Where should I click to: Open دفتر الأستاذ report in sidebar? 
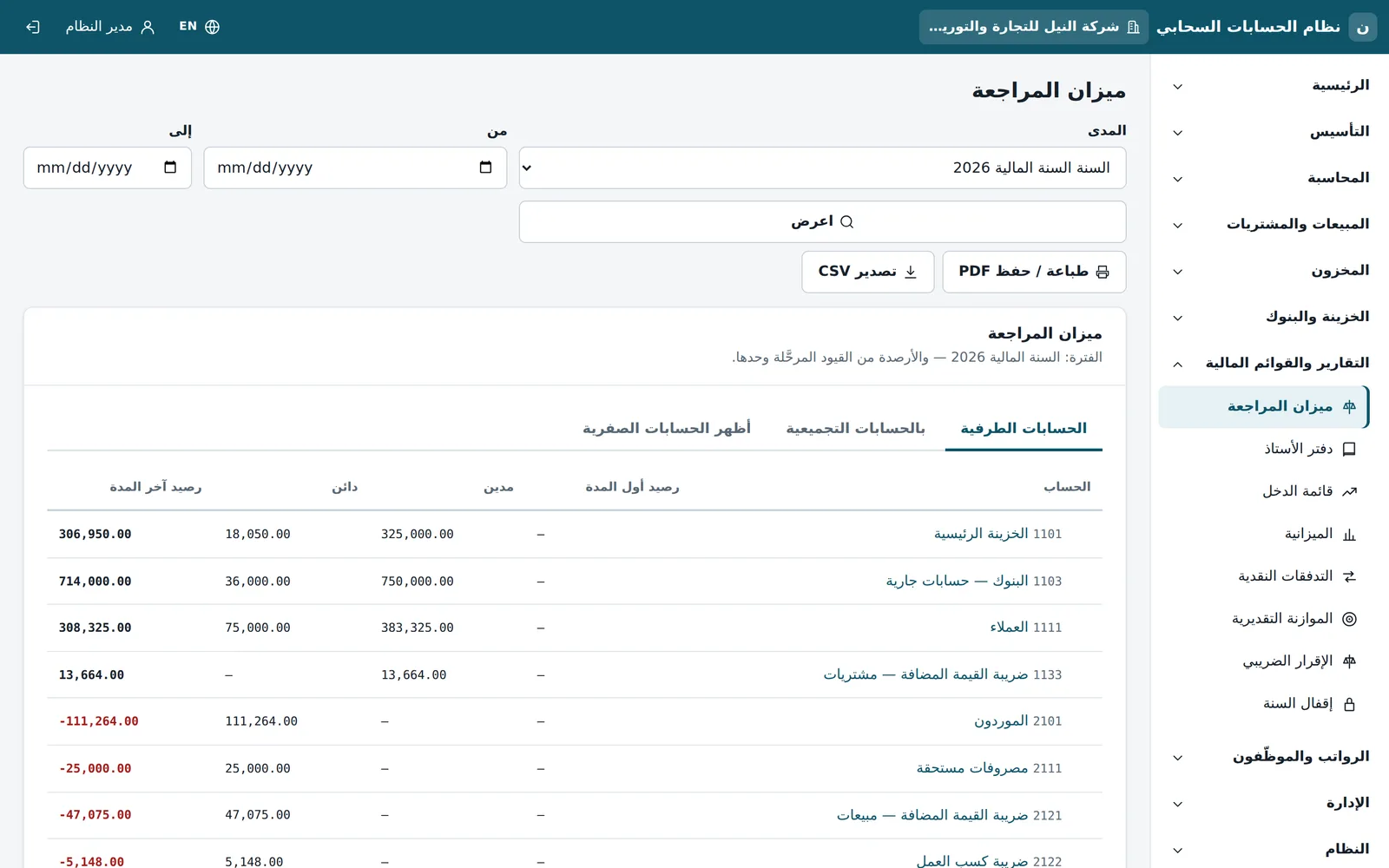pyautogui.click(x=1264, y=449)
